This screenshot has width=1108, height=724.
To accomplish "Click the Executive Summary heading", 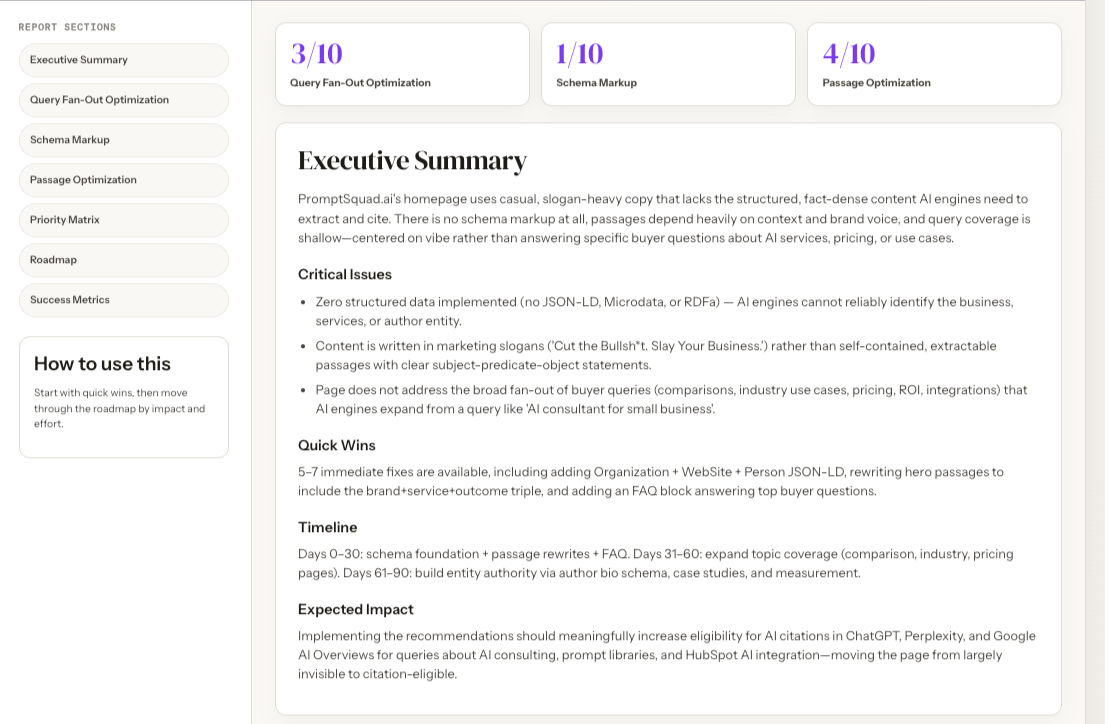I will pyautogui.click(x=412, y=160).
